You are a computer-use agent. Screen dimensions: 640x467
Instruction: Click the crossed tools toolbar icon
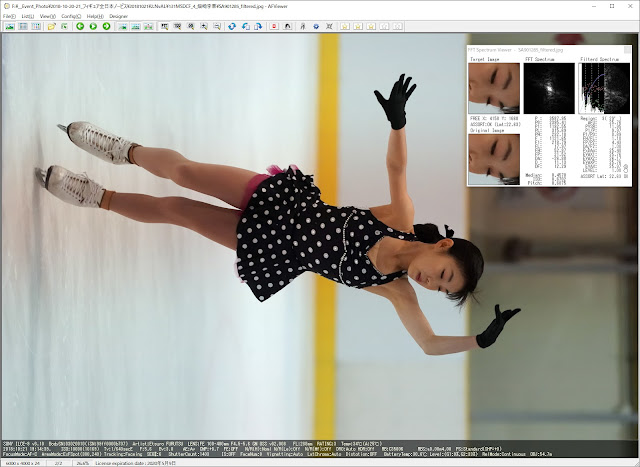point(329,26)
